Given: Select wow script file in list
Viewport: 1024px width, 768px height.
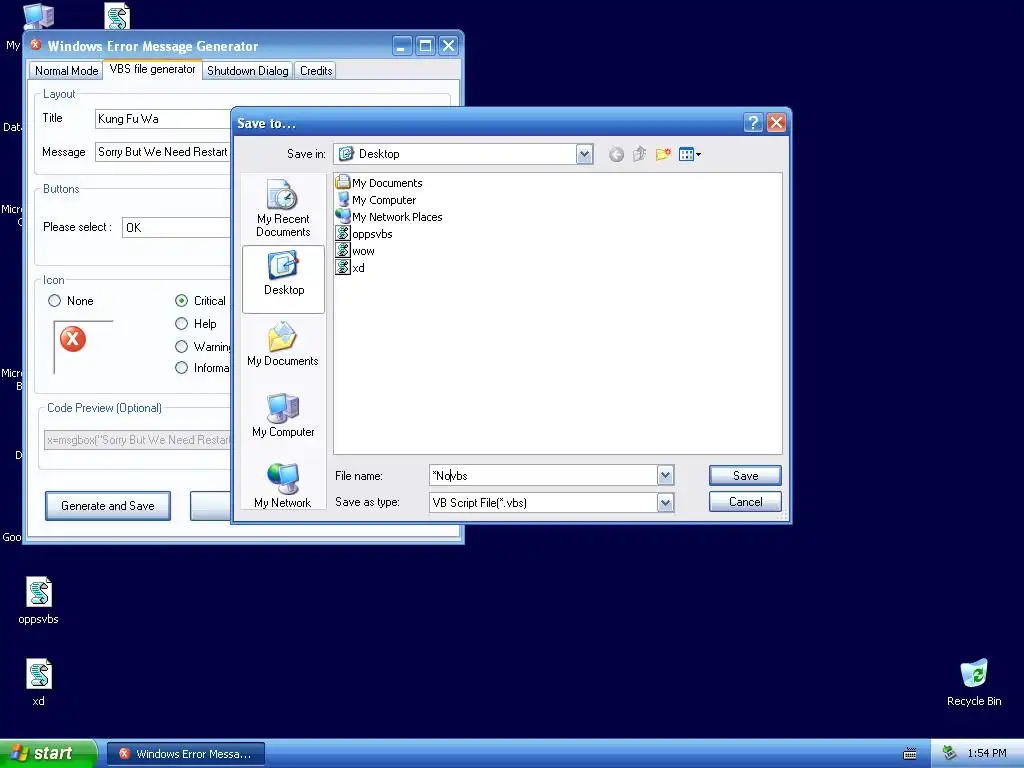Looking at the screenshot, I should 355,251.
